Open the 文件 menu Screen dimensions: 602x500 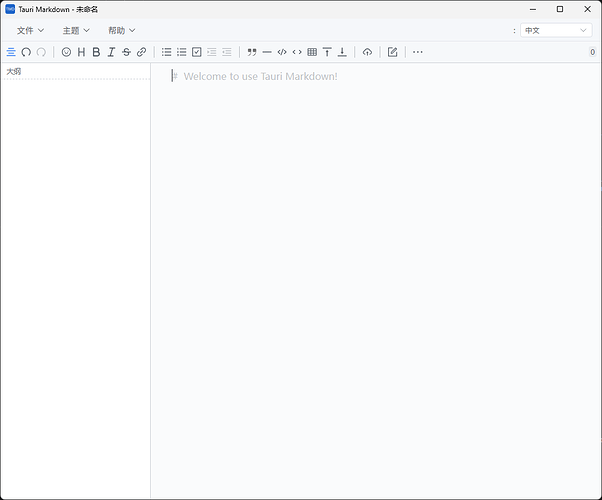30,30
